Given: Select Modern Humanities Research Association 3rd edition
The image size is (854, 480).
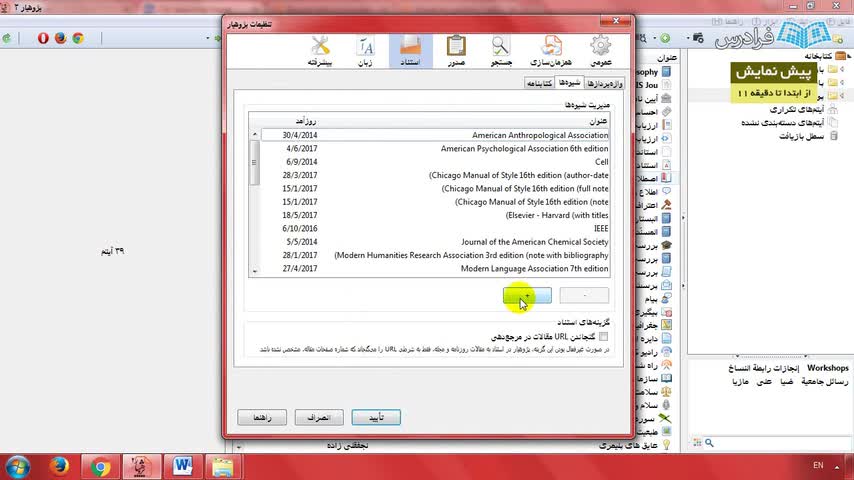Looking at the screenshot, I should pyautogui.click(x=435, y=255).
